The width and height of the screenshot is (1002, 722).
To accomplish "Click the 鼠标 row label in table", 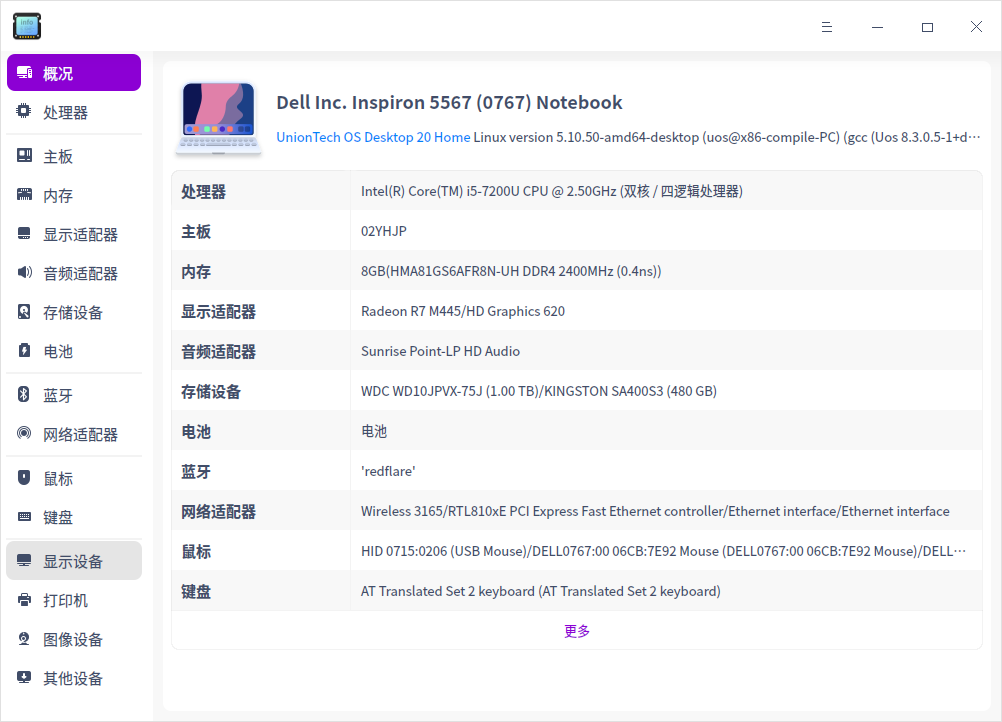I will [x=196, y=551].
